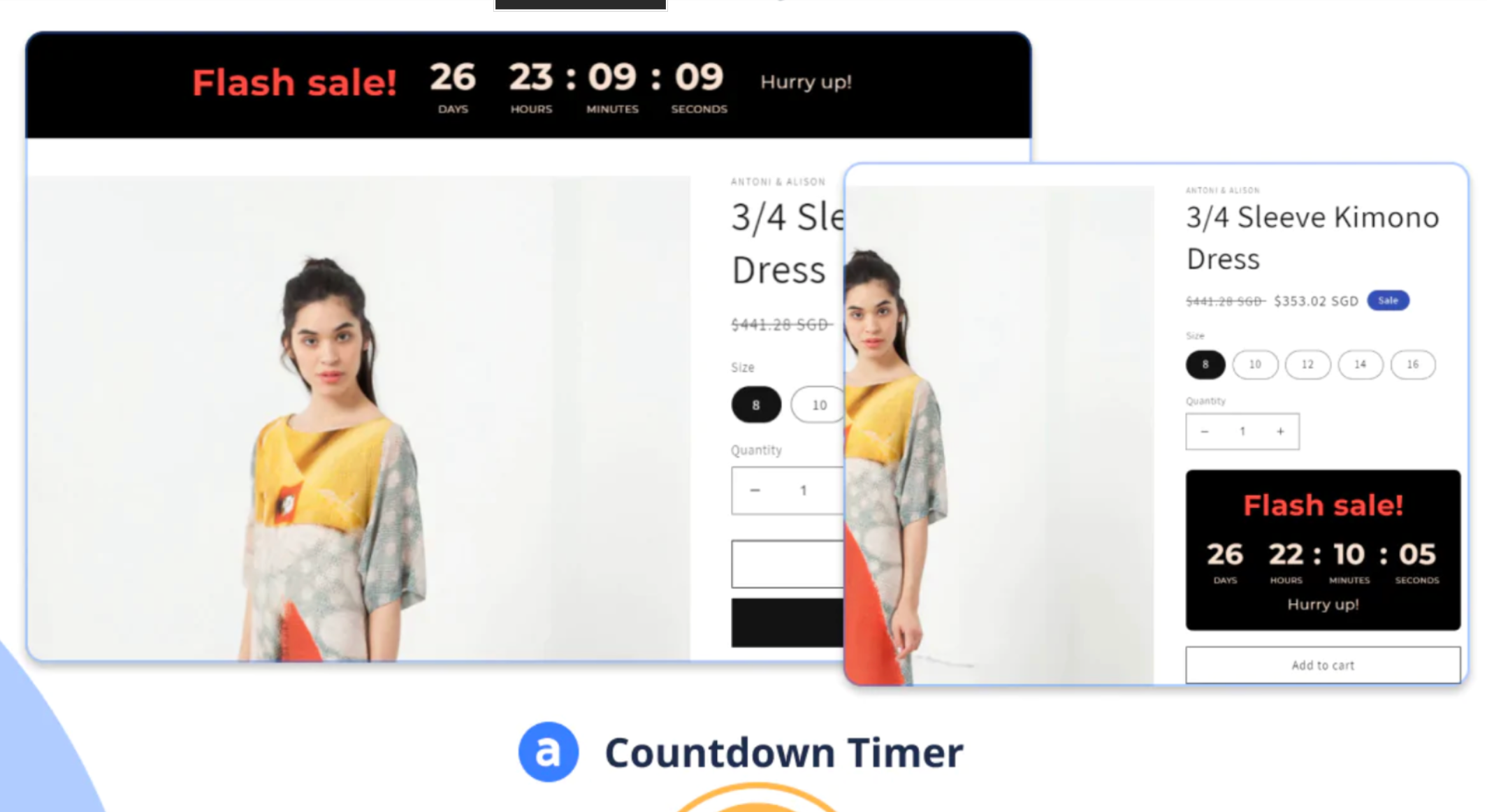Select Antoni & Alison brand menu item
Image resolution: width=1487 pixels, height=812 pixels.
(x=1224, y=189)
